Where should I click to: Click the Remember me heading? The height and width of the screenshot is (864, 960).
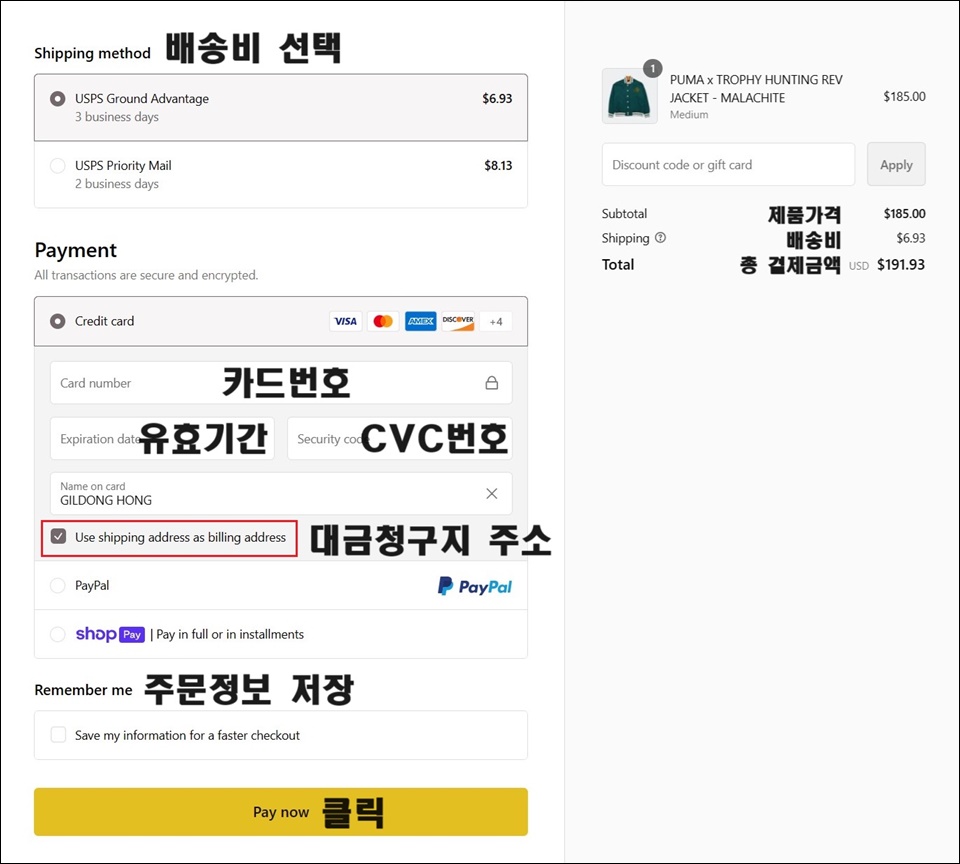coord(83,690)
